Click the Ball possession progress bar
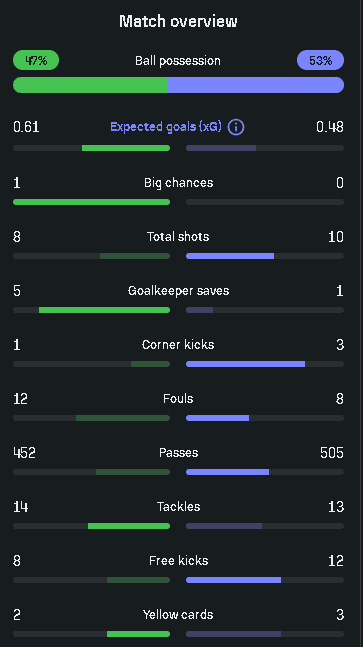 (x=179, y=85)
